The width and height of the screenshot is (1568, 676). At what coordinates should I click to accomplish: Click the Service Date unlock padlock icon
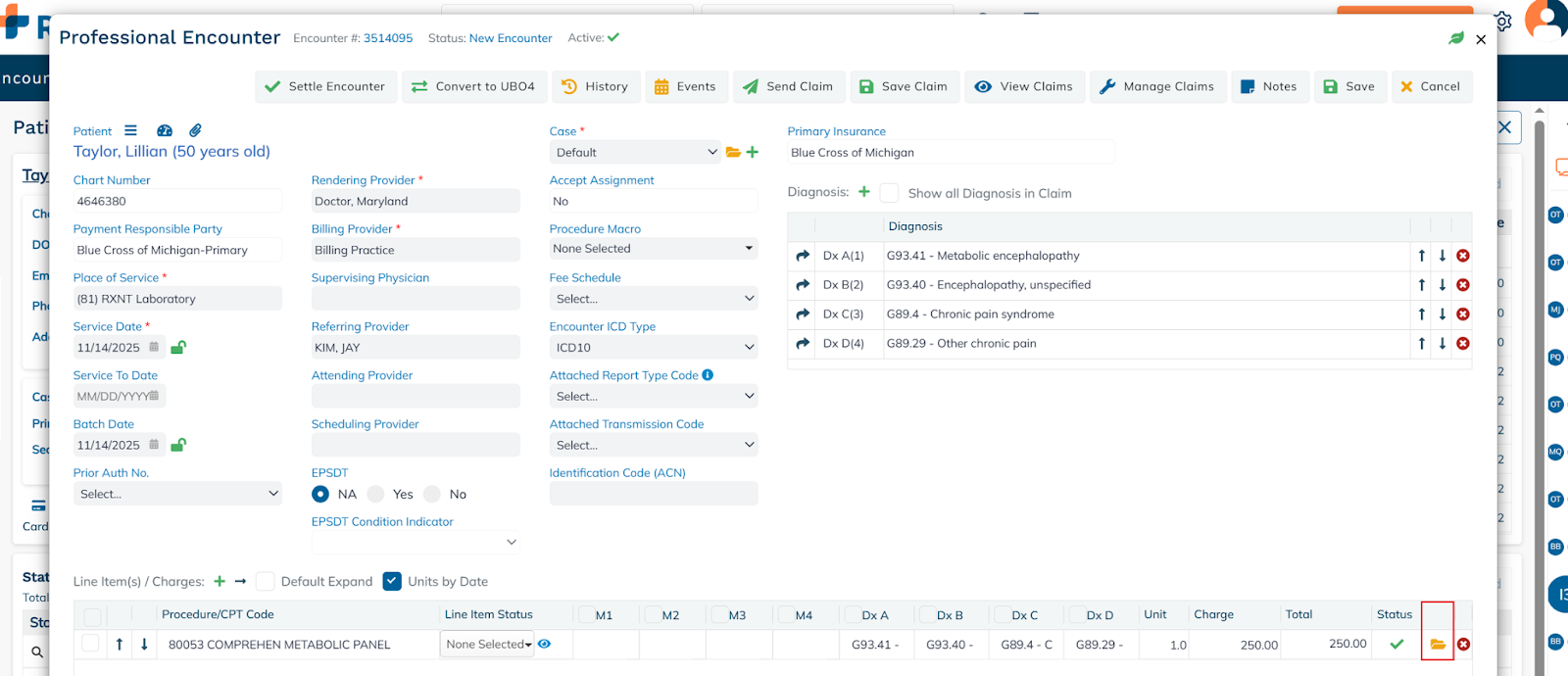click(x=178, y=347)
